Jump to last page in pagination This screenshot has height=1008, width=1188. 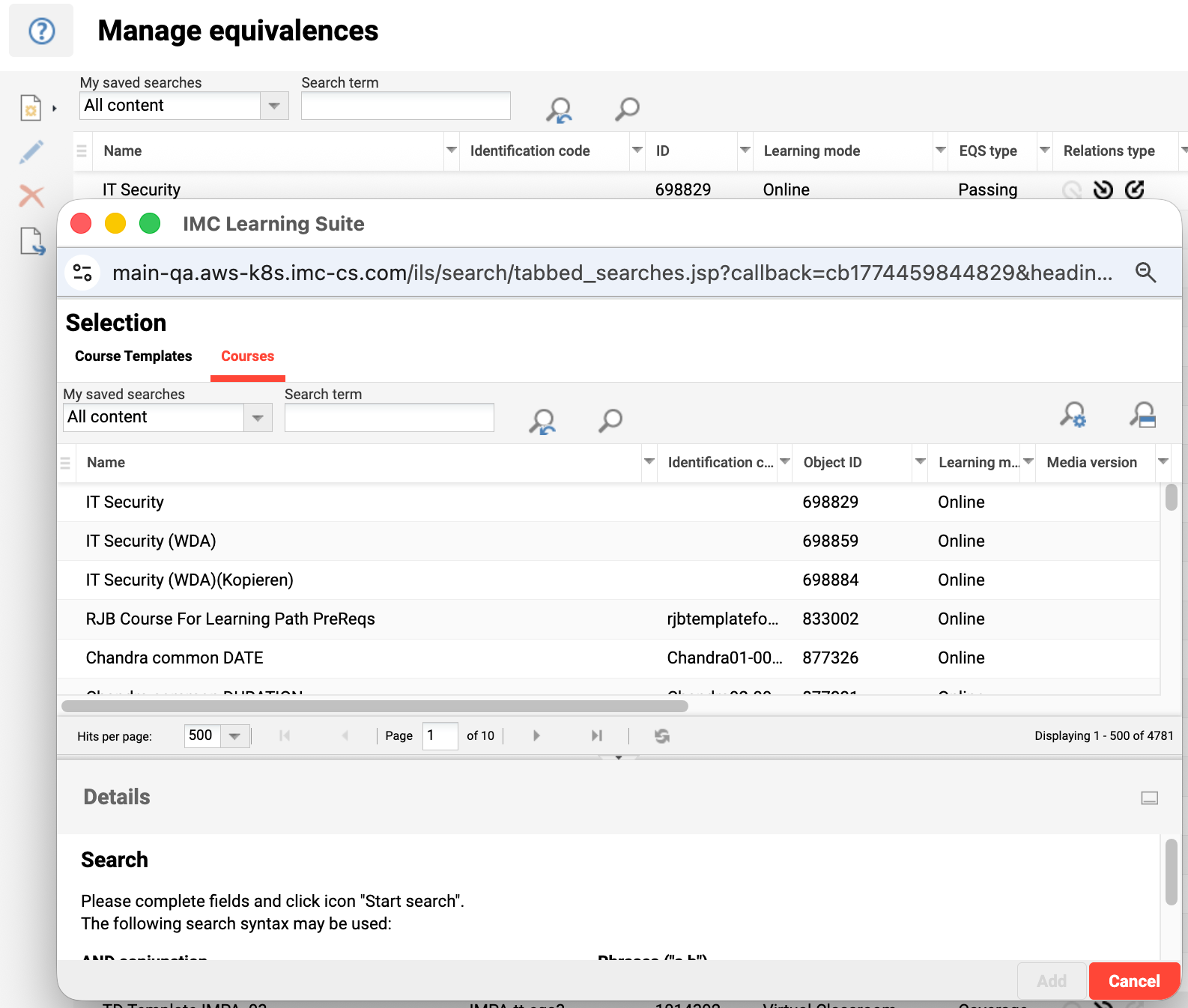click(596, 736)
